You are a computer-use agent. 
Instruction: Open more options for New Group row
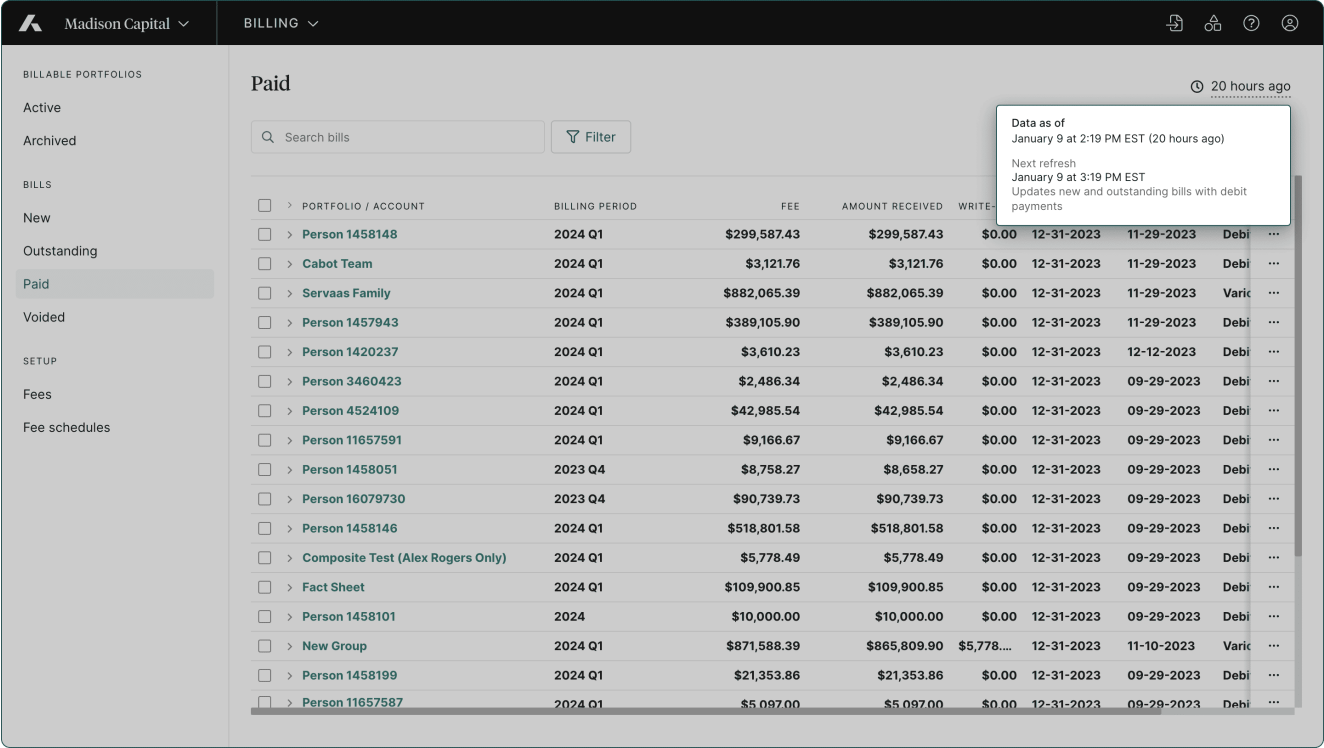pyautogui.click(x=1273, y=646)
